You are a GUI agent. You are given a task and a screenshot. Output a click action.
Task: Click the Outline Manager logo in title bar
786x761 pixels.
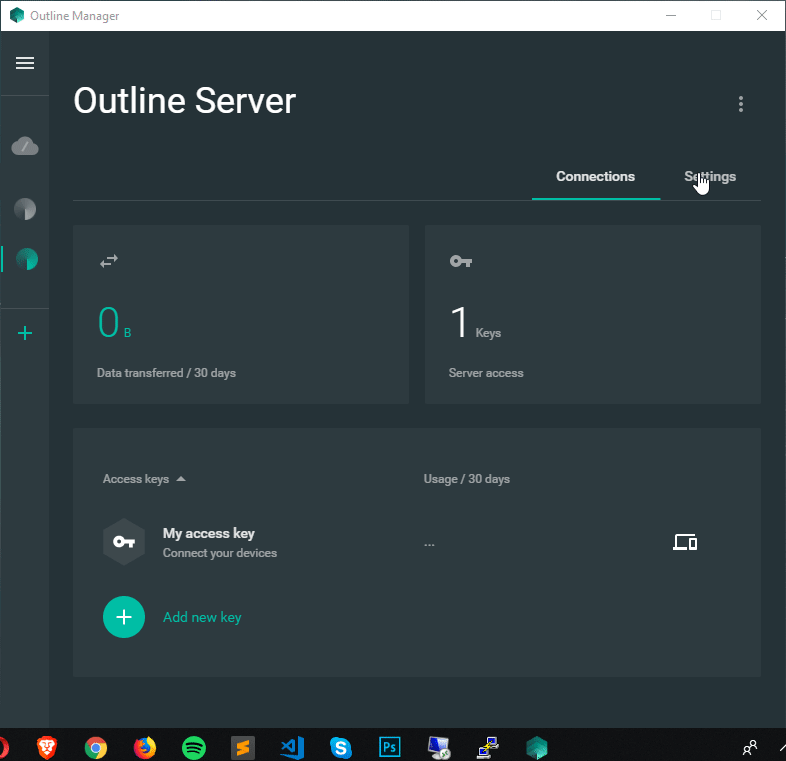(x=17, y=16)
